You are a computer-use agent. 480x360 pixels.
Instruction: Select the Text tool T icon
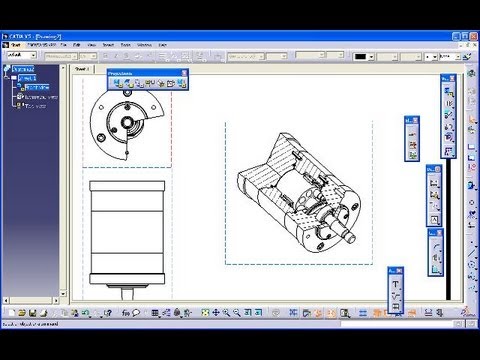[395, 284]
